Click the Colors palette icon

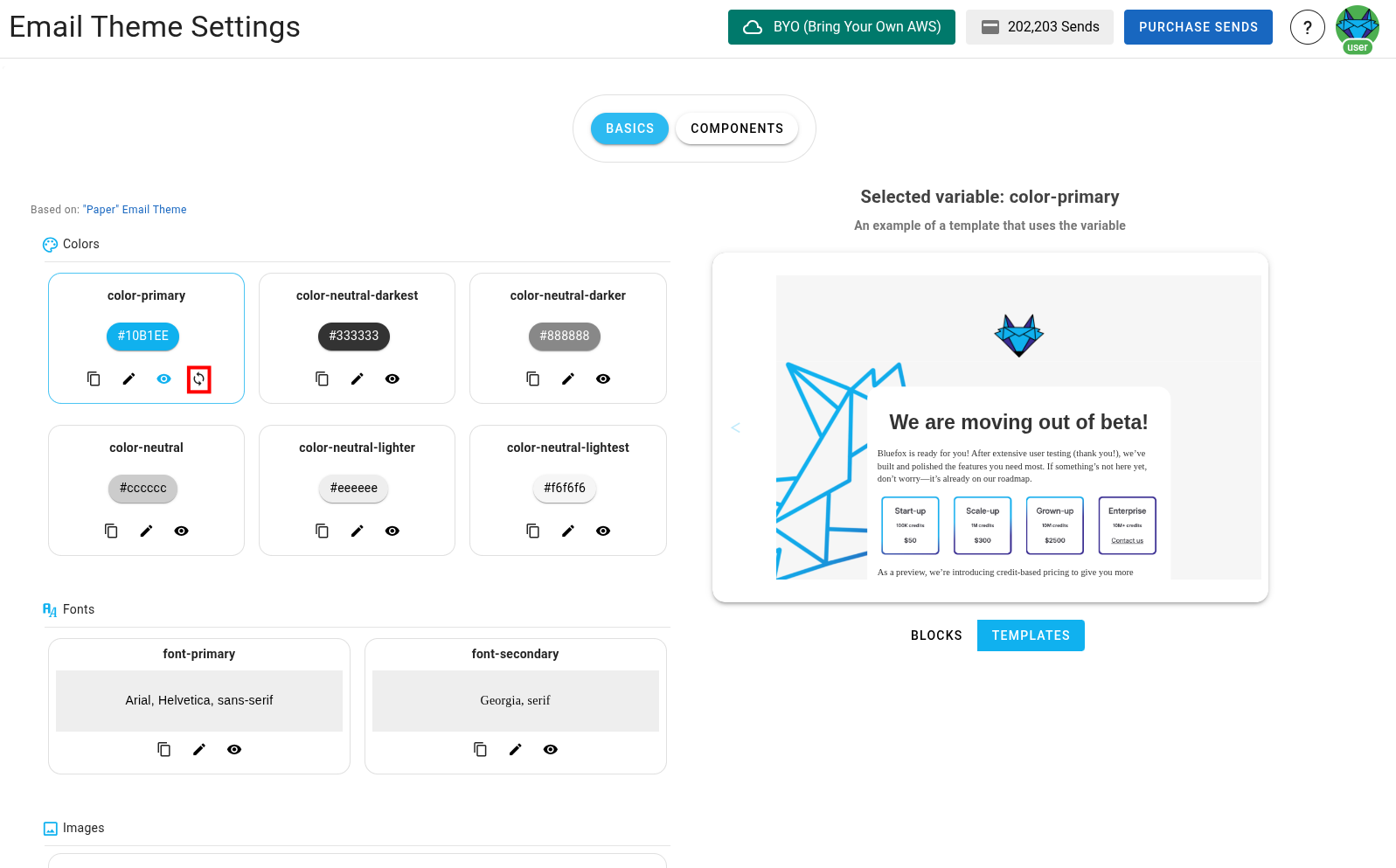[x=50, y=244]
